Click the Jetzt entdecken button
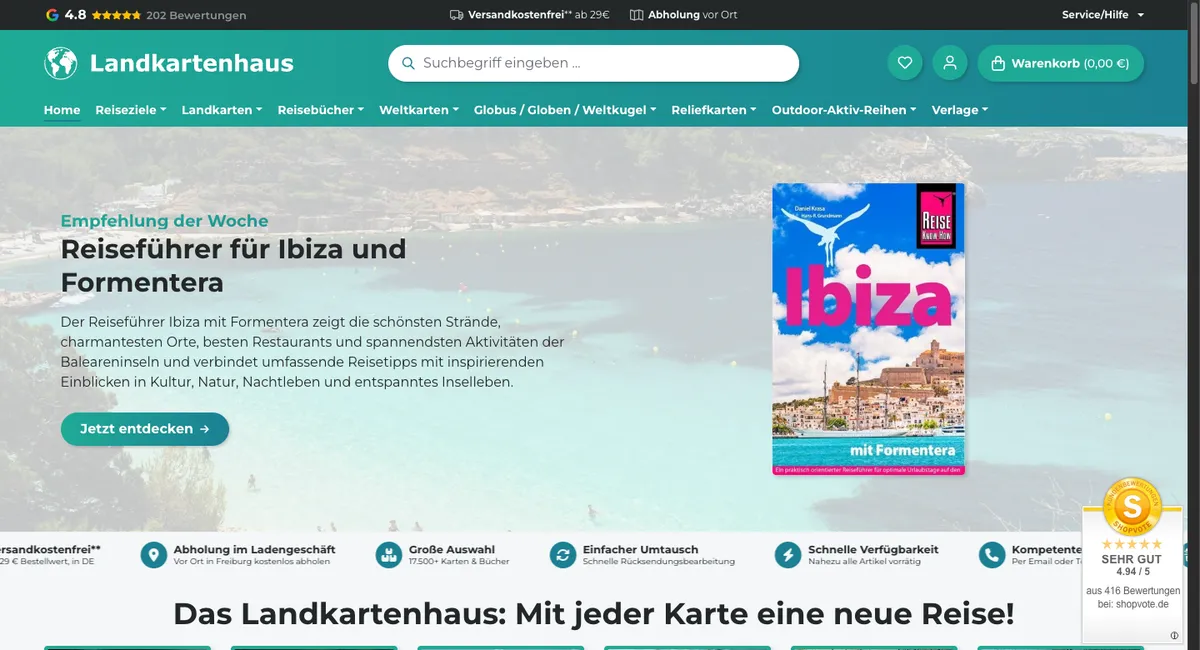 [145, 429]
